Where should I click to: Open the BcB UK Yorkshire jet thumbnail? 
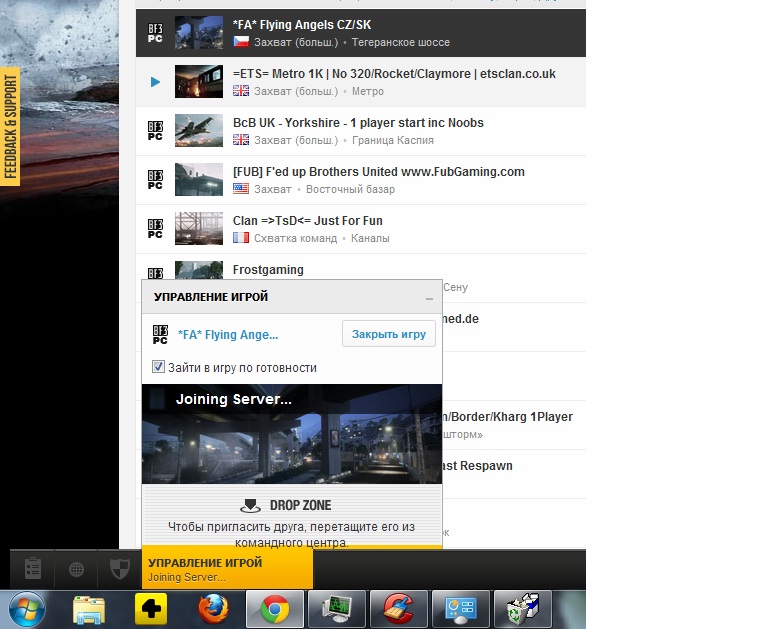(x=199, y=130)
